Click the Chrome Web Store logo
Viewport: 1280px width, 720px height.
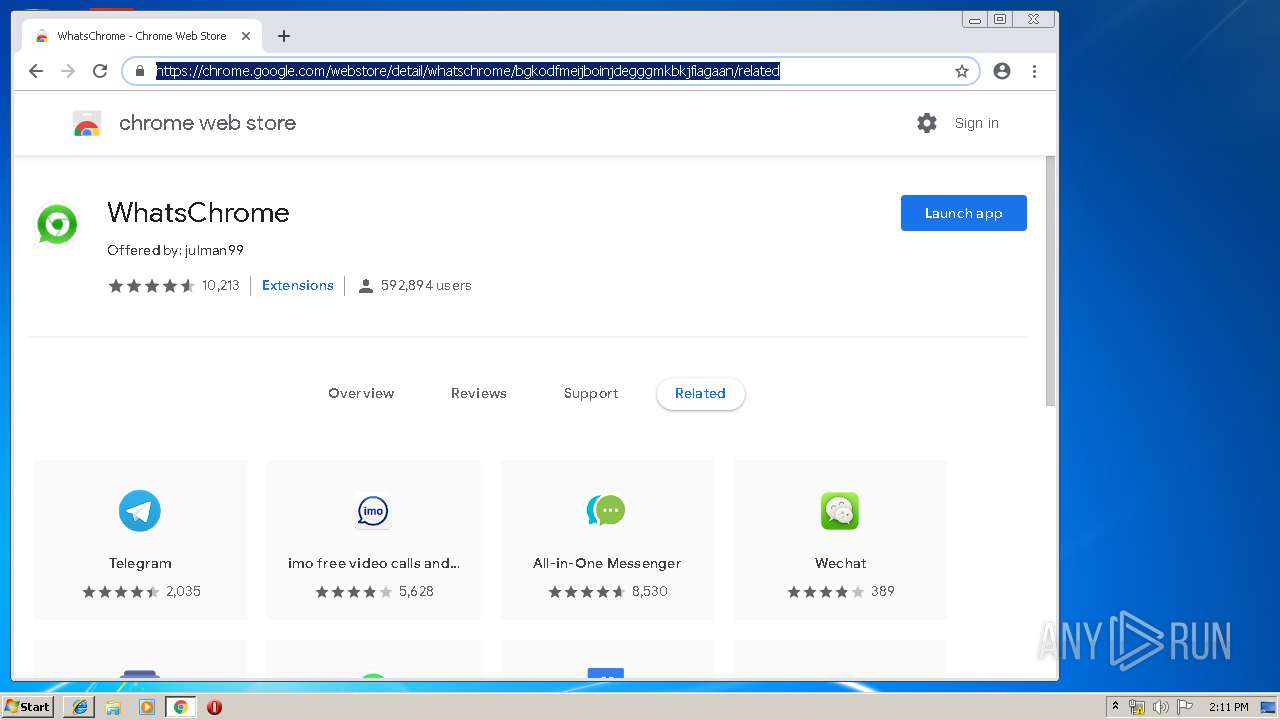(87, 124)
